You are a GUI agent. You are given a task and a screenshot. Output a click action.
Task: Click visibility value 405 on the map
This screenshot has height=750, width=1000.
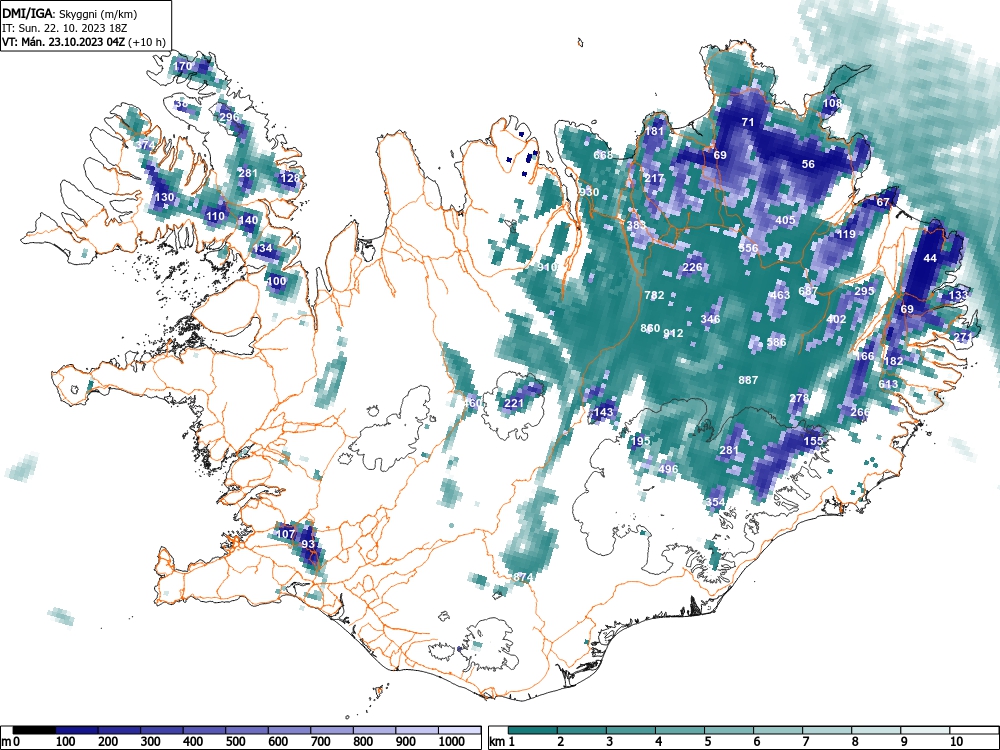tap(785, 220)
